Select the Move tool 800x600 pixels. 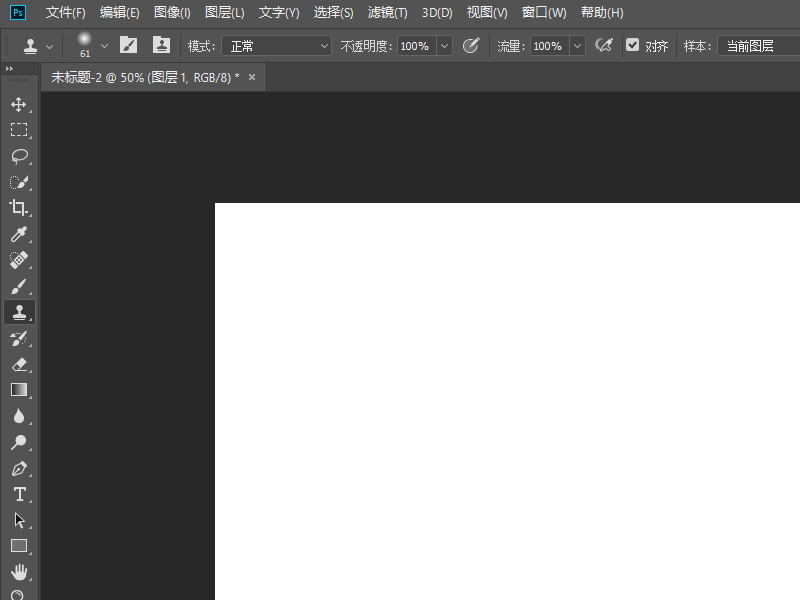18,104
